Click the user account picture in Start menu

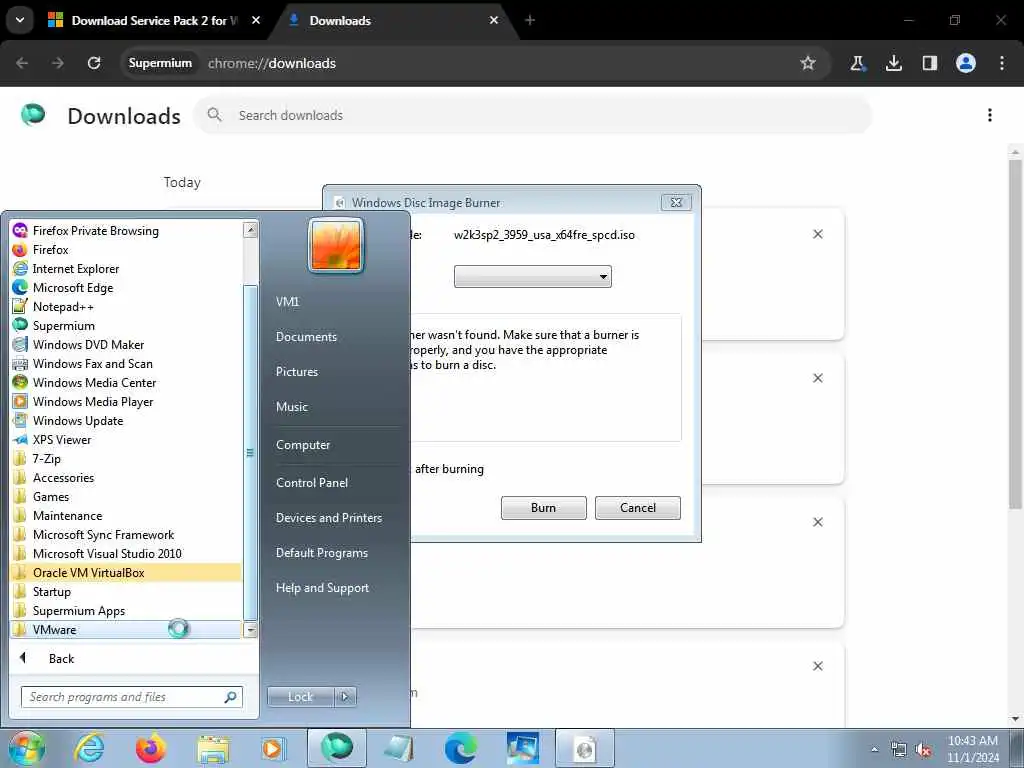[336, 245]
